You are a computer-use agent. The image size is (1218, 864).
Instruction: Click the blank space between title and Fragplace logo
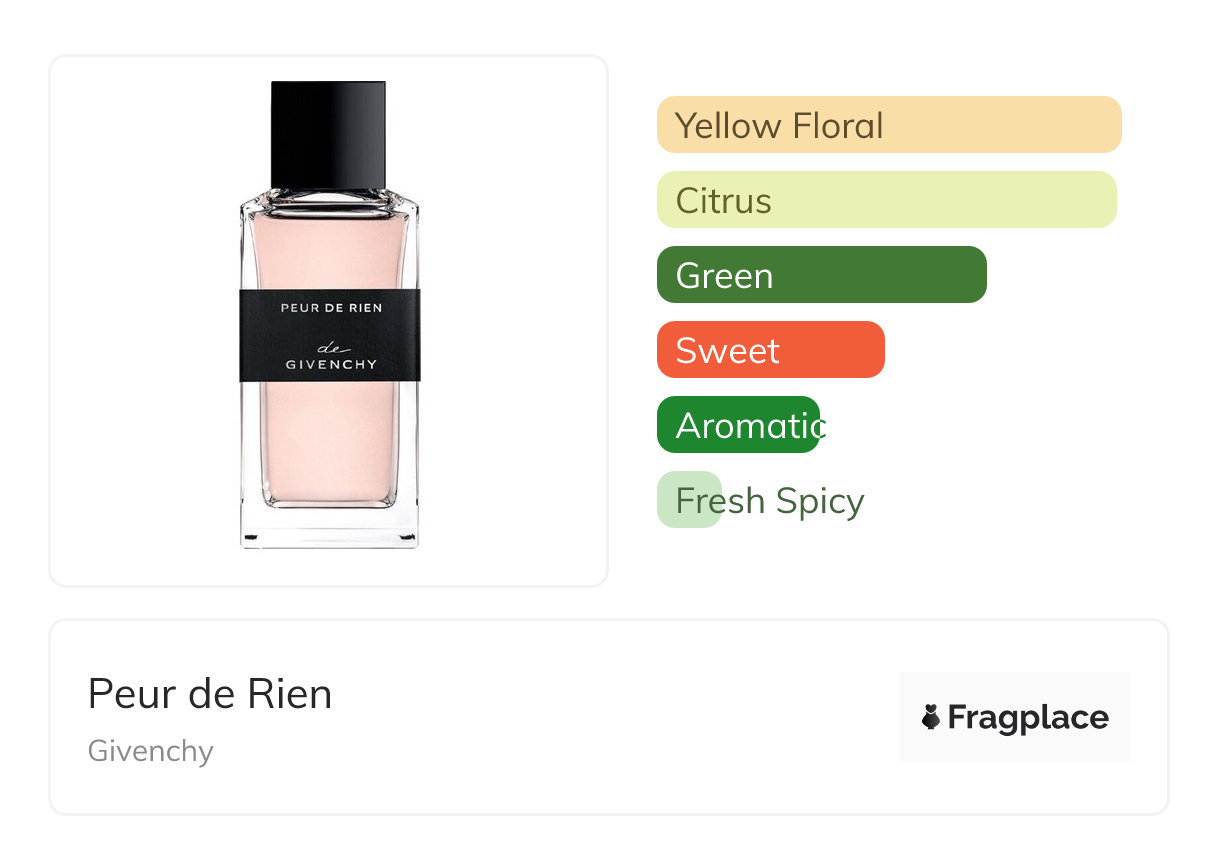610,717
